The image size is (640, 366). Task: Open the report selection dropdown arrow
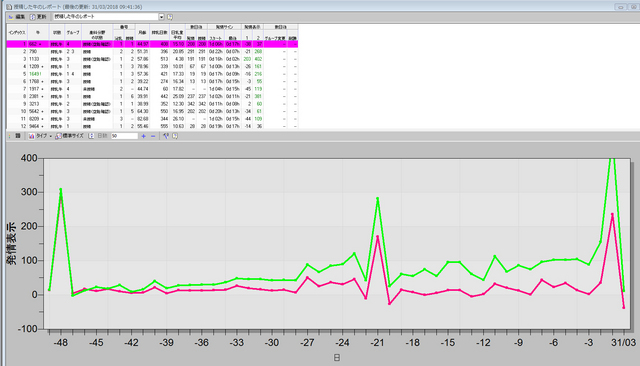(x=162, y=17)
